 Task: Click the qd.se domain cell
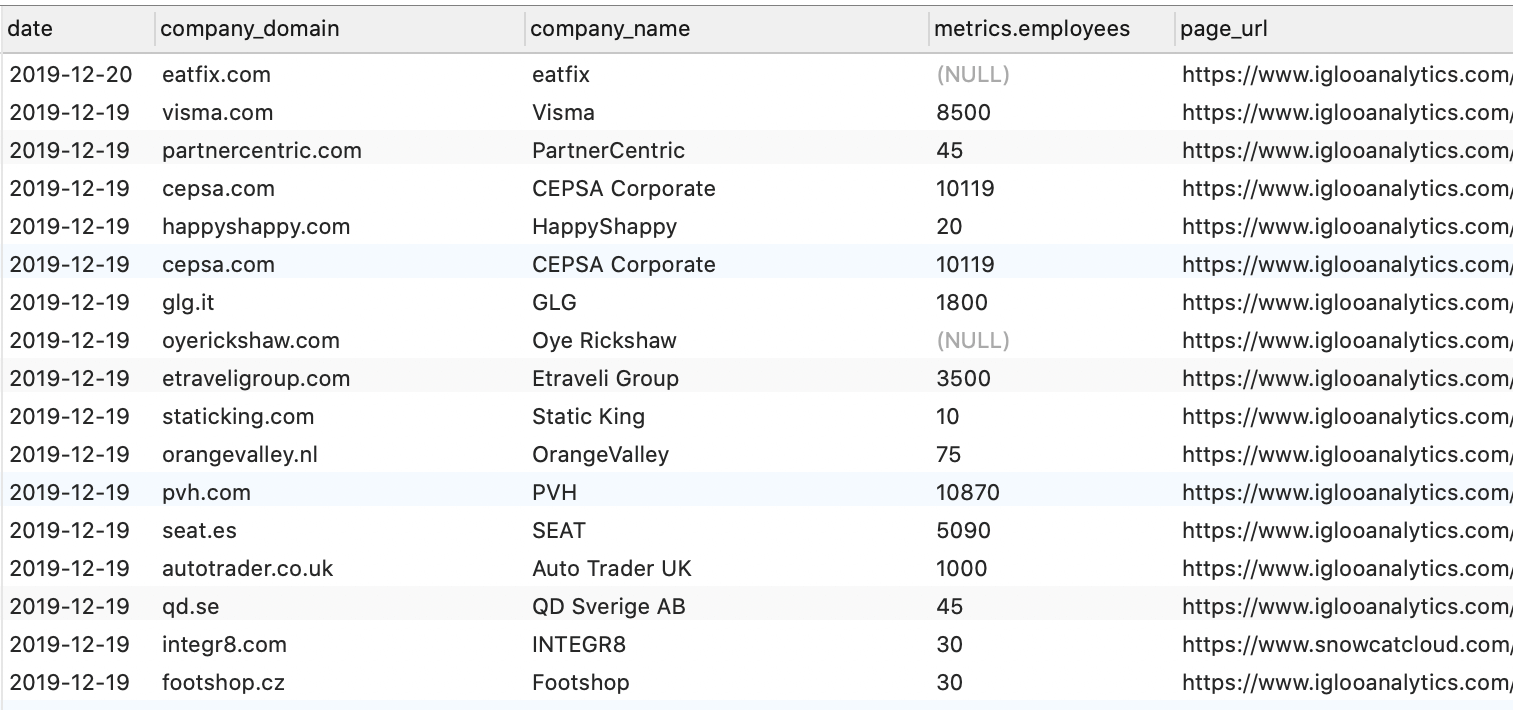(188, 607)
